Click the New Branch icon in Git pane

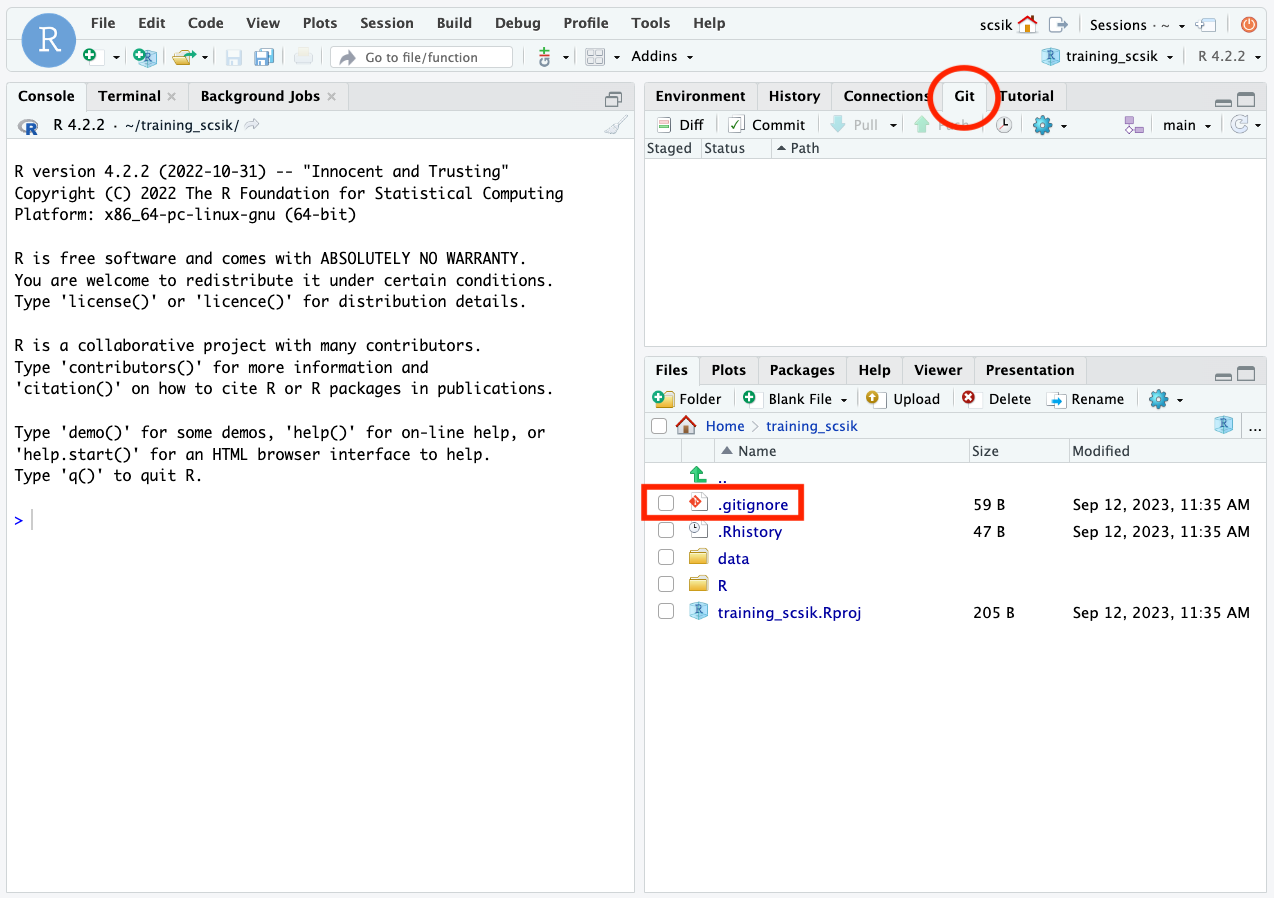1133,125
